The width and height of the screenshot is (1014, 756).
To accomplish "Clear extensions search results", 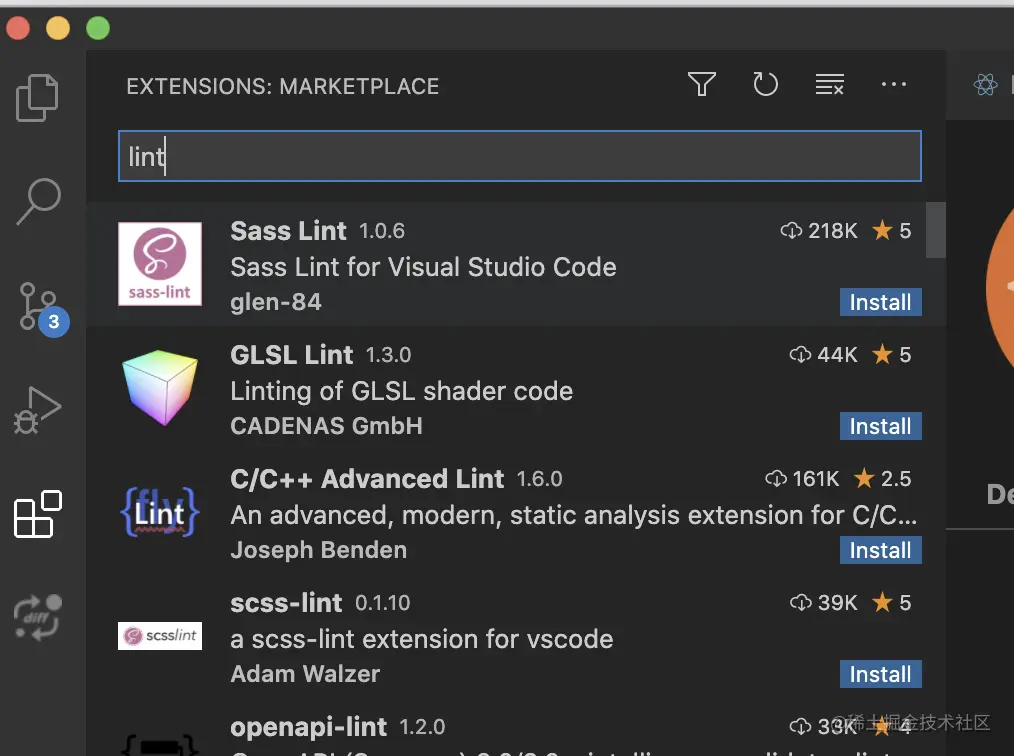I will (x=829, y=84).
